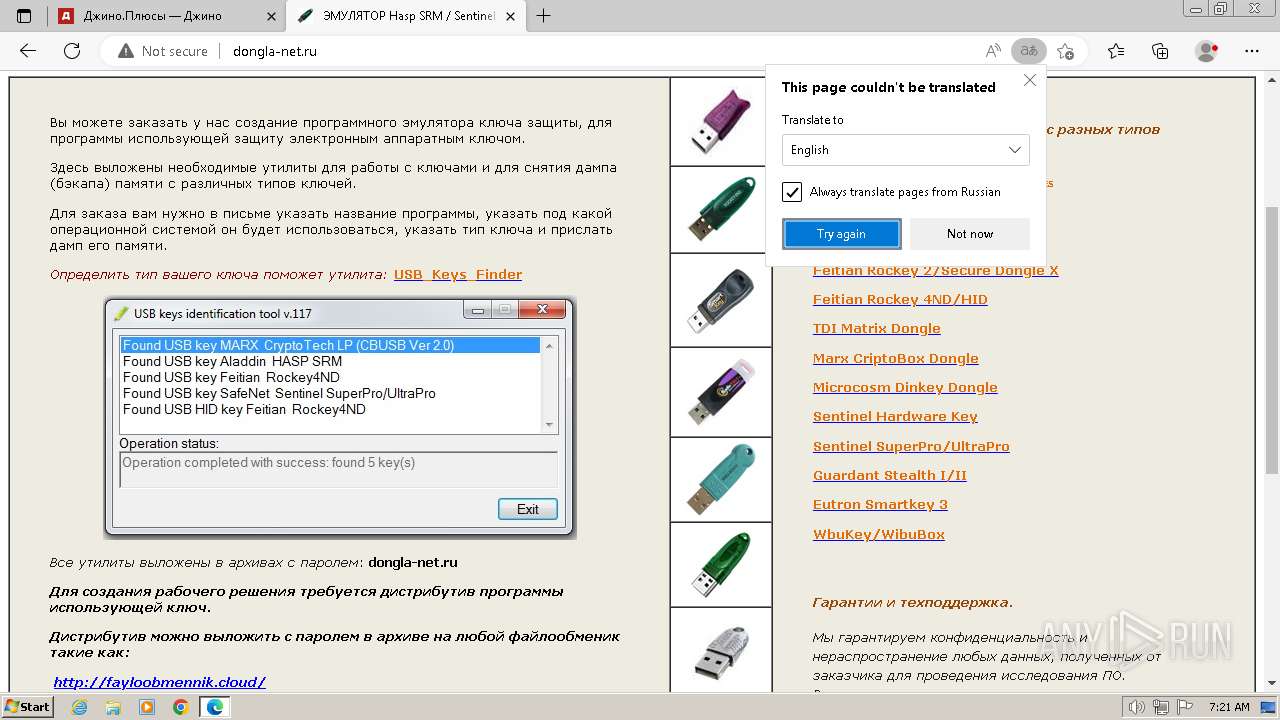Screen dimensions: 1280x720
Task: Open the Feitian Rockey 2/Secure Dongle X link
Action: 935,270
